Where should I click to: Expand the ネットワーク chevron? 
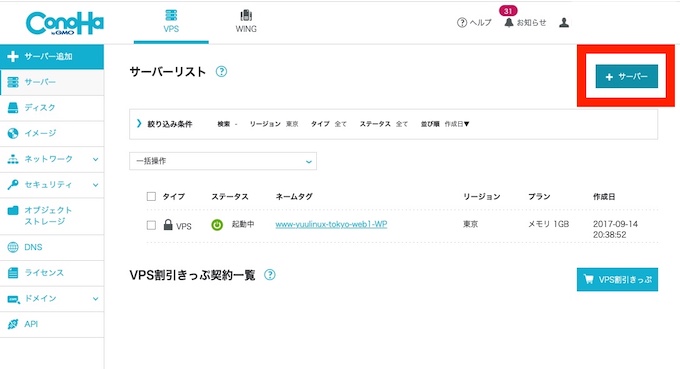[95, 159]
